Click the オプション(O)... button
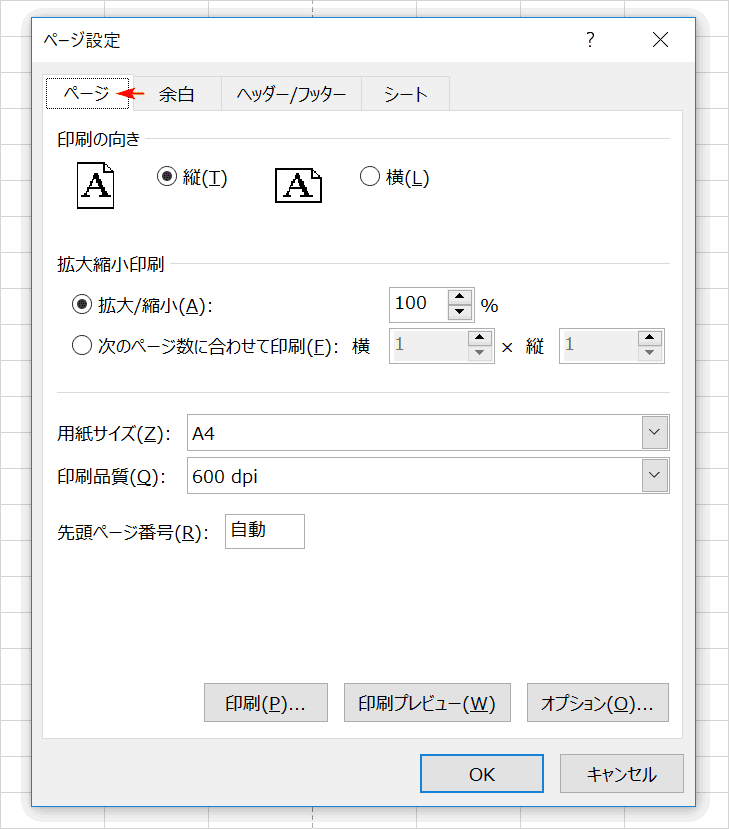 point(598,703)
